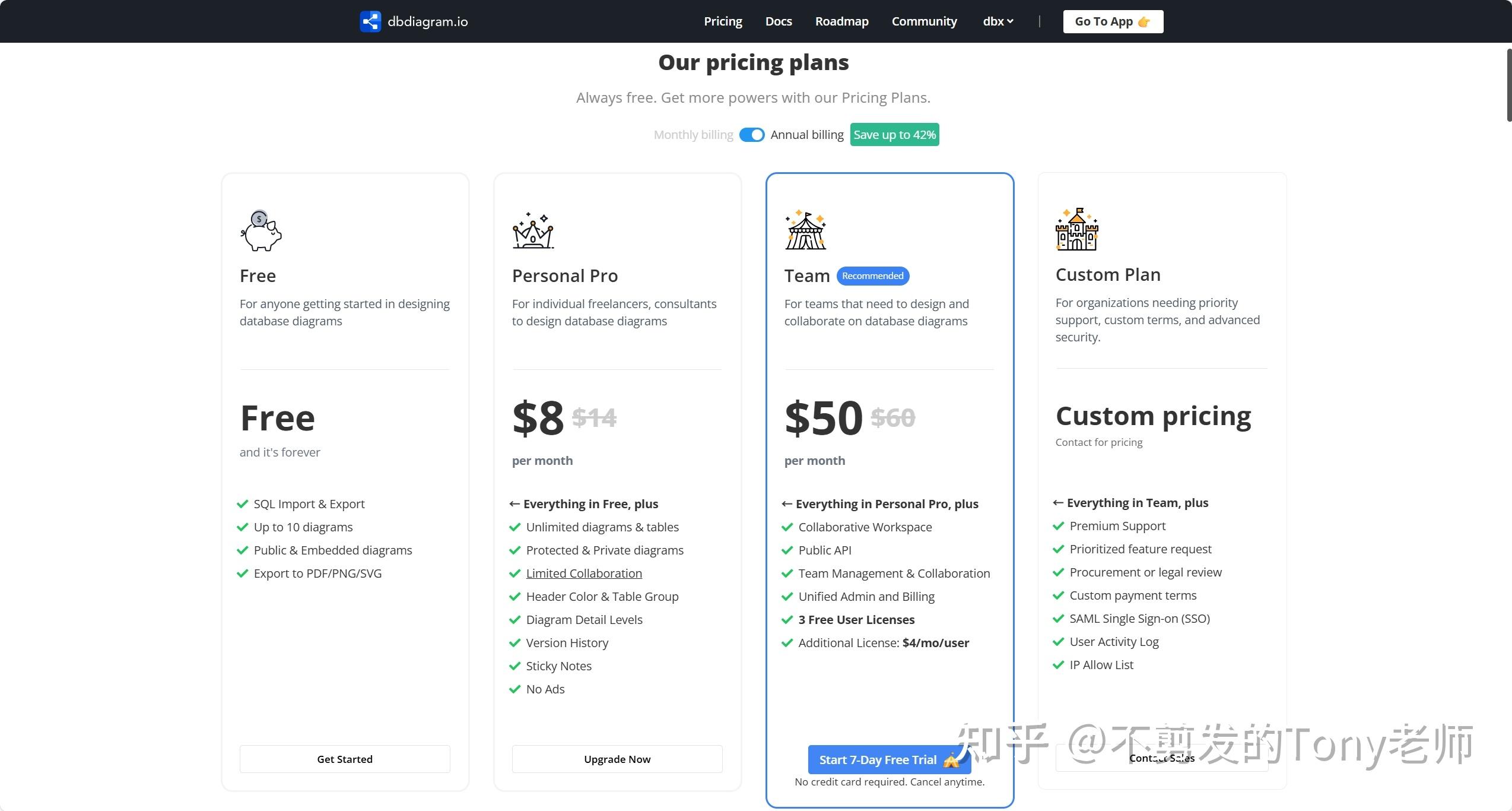This screenshot has width=1512, height=811.
Task: Click the Save up to 42% badge
Action: point(894,135)
